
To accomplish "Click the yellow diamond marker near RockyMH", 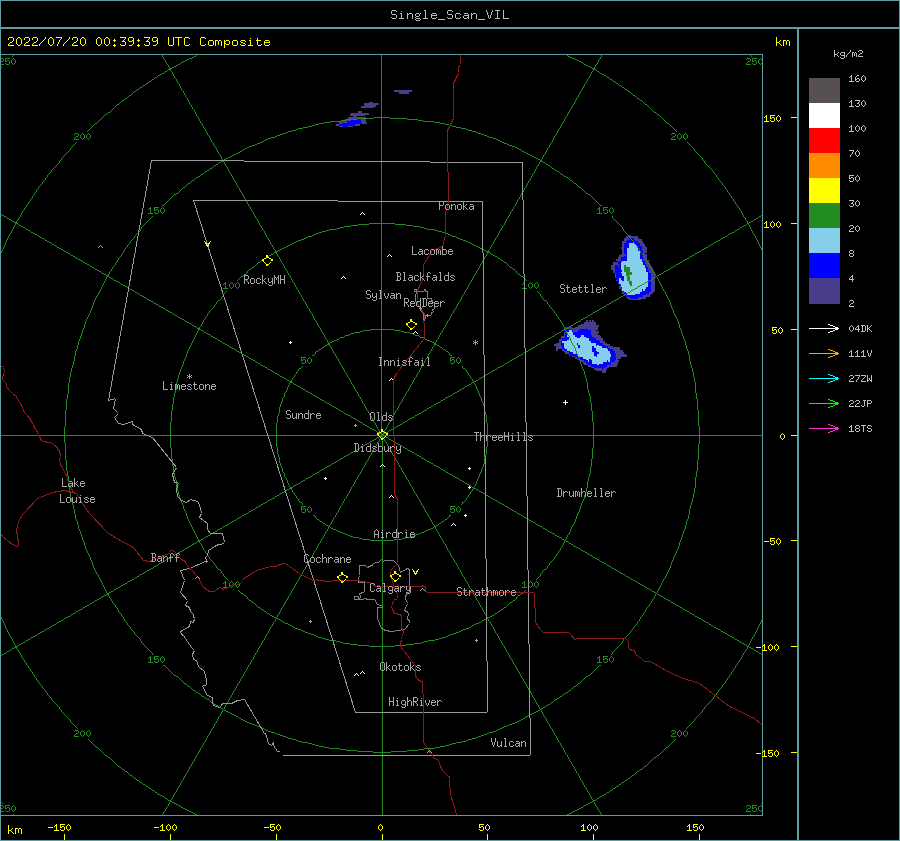I will pos(267,261).
